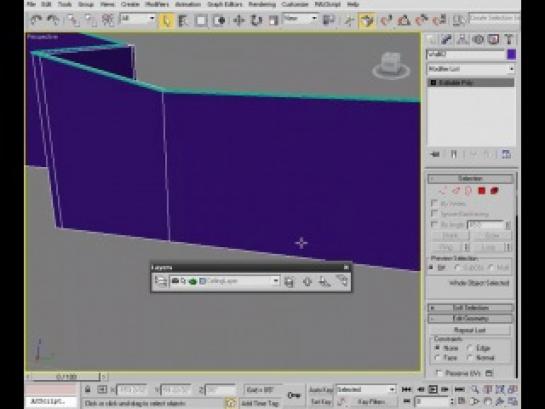Click the Repeat Last button
Viewport: 545px width, 409px height.
coord(470,330)
